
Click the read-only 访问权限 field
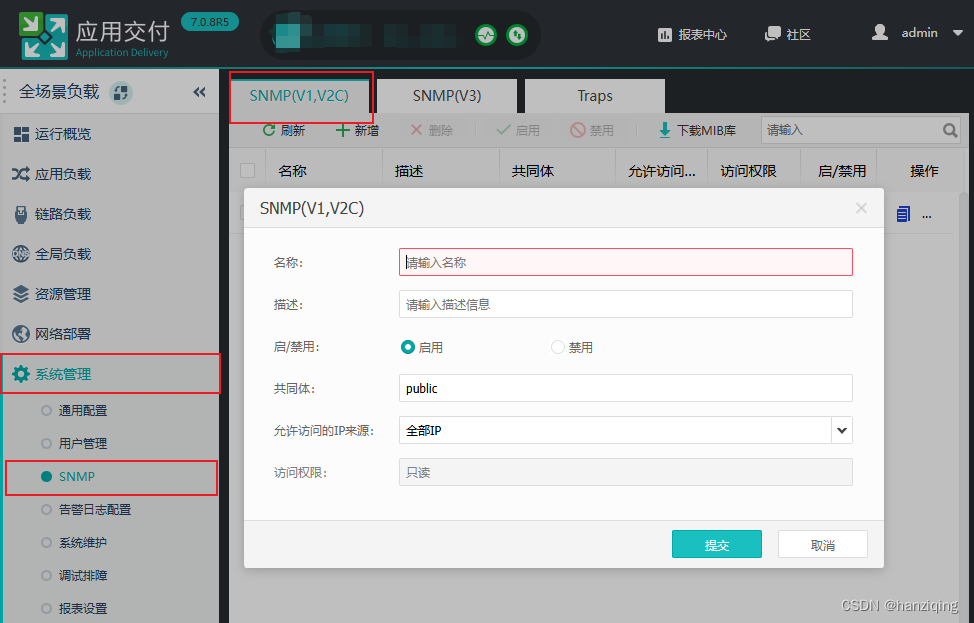[x=626, y=473]
